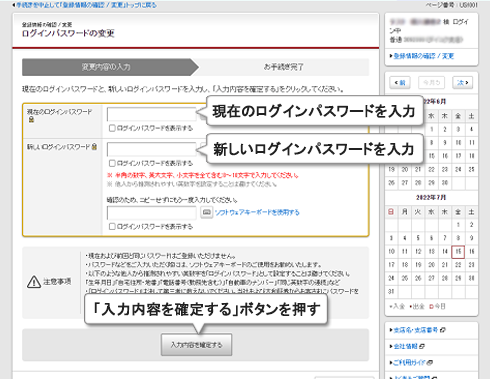
Task: Click 今日 legend entry below calendar
Action: [437, 306]
